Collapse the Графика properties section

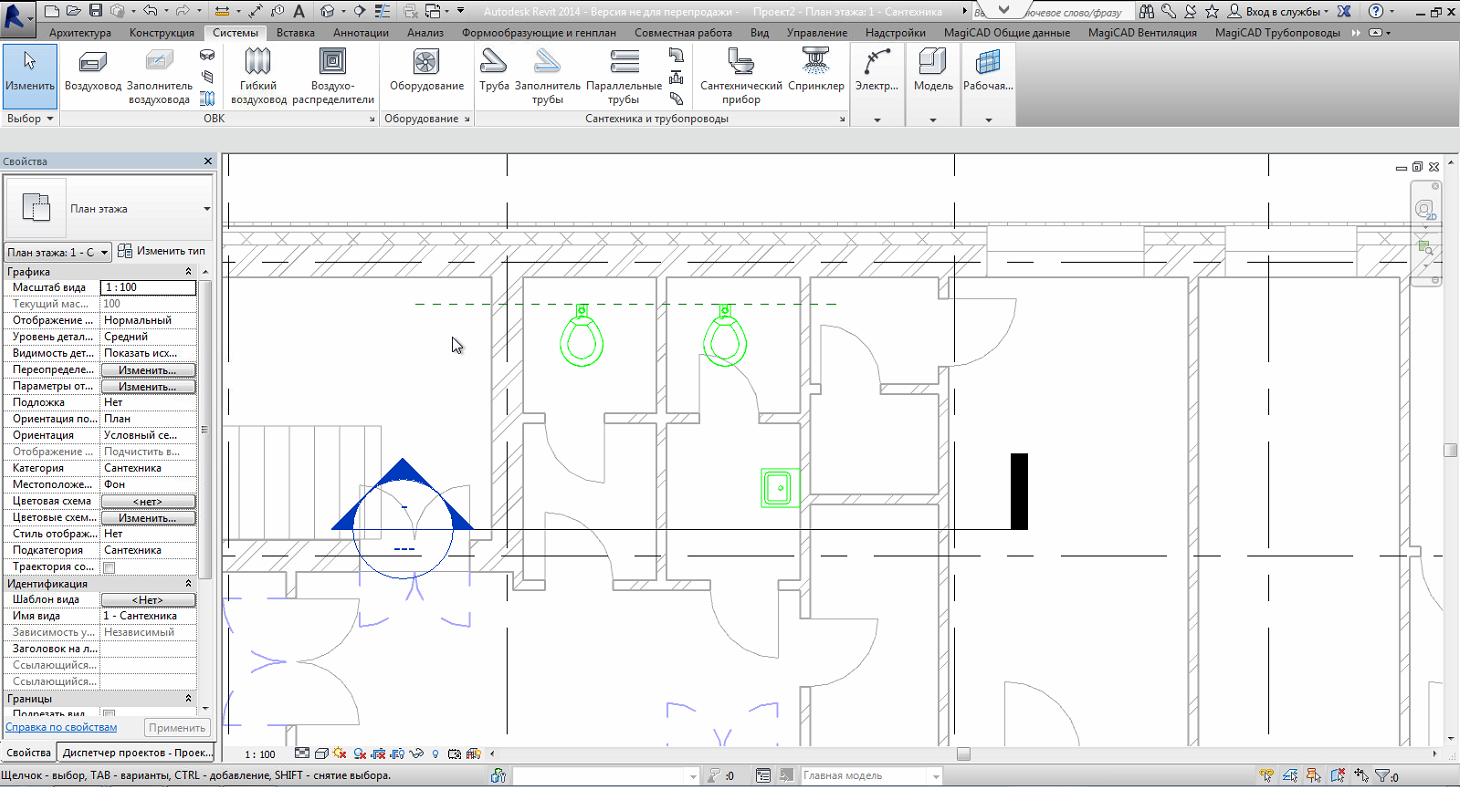click(x=188, y=272)
